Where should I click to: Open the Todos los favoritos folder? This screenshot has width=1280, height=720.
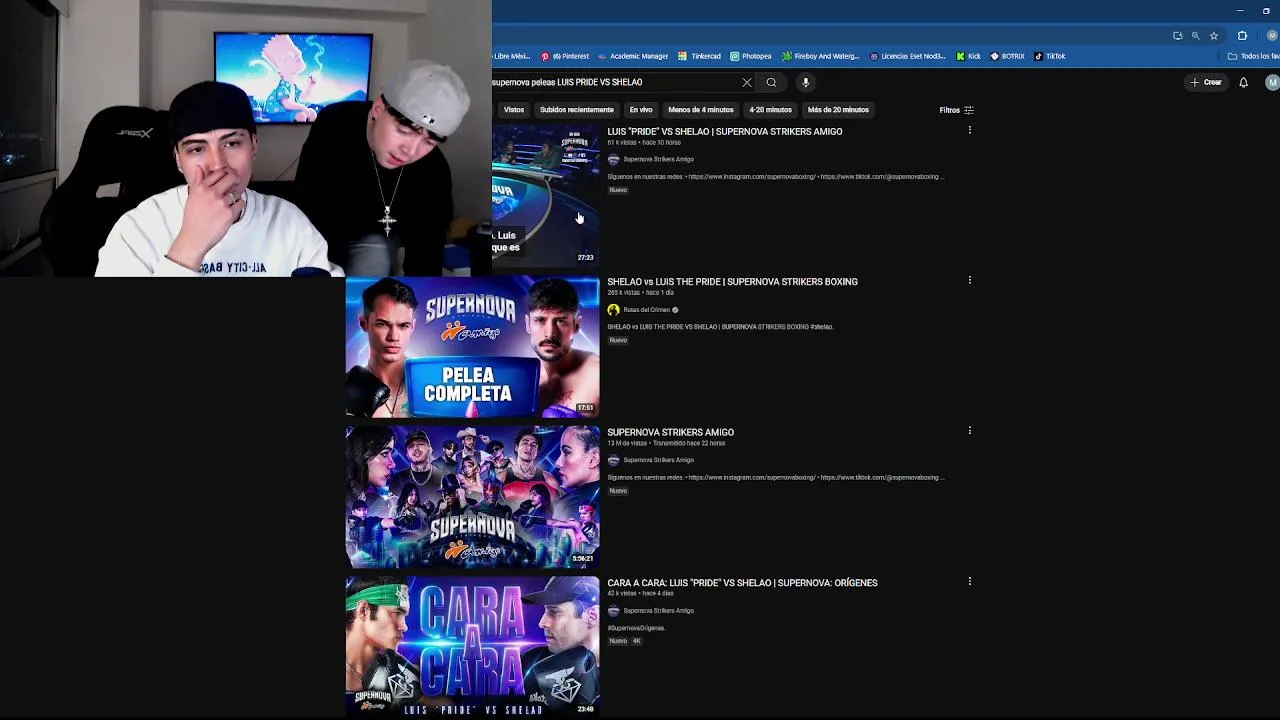coord(1253,56)
